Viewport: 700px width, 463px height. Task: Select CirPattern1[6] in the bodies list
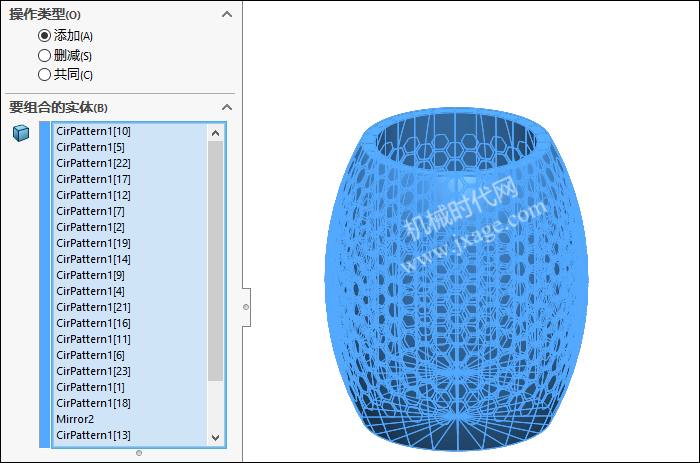(130, 355)
